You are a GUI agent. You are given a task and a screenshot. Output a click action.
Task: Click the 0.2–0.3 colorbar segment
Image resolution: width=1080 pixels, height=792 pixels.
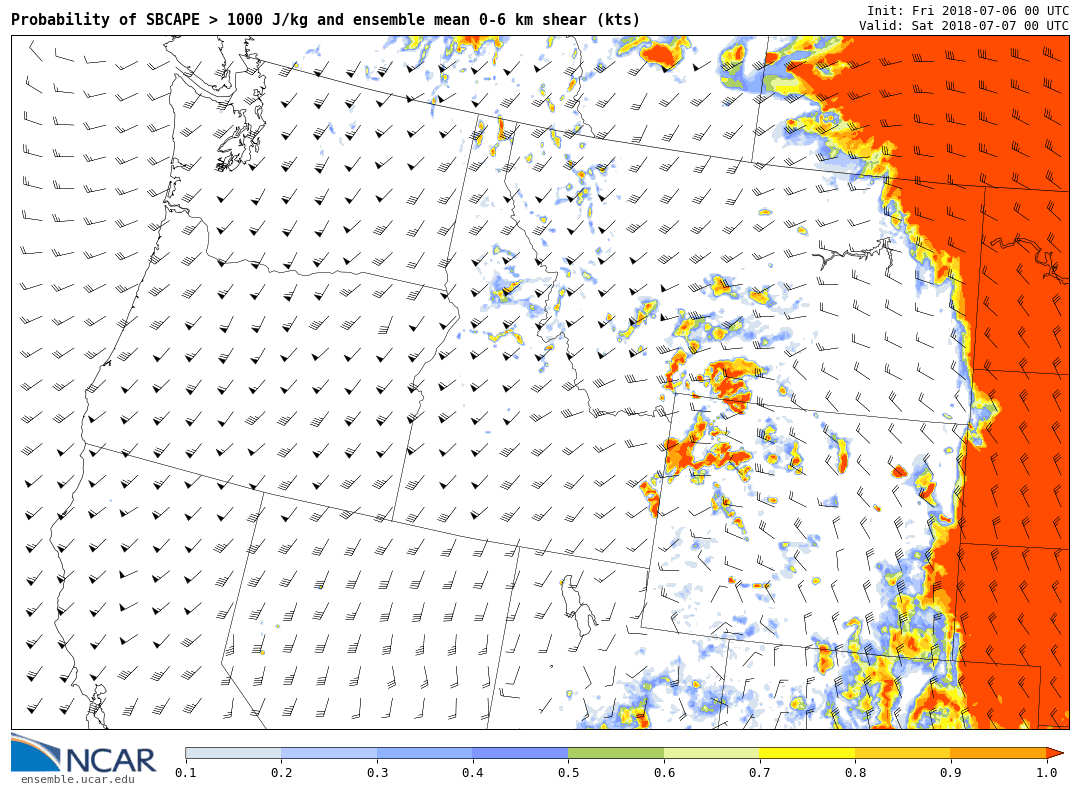329,753
